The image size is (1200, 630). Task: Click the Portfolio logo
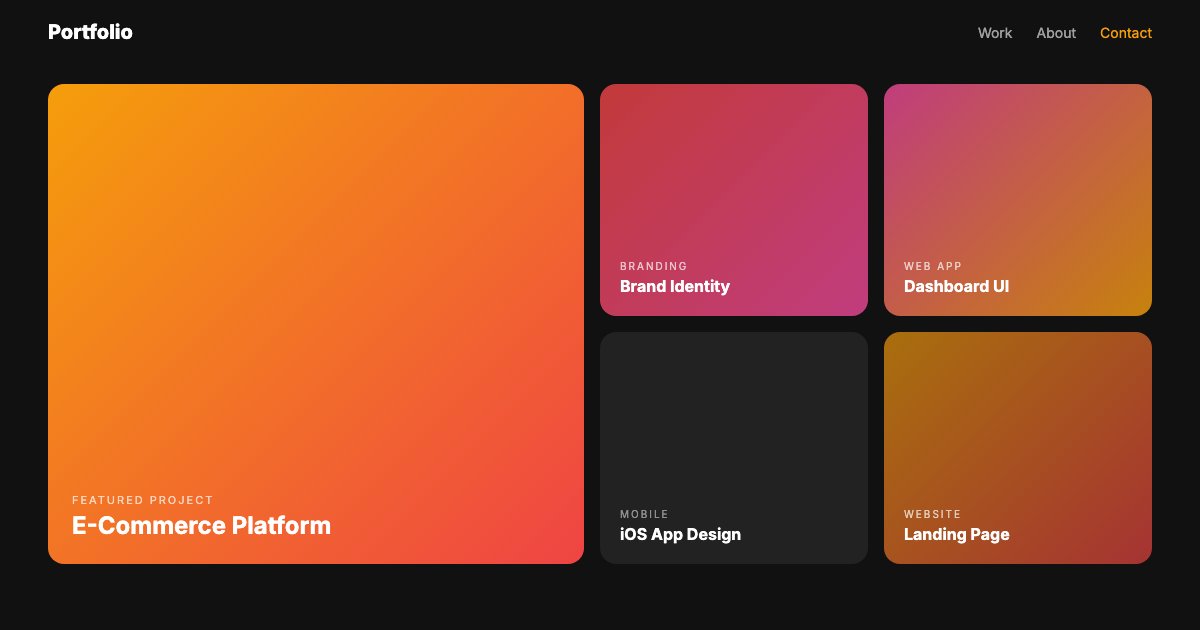(x=90, y=31)
